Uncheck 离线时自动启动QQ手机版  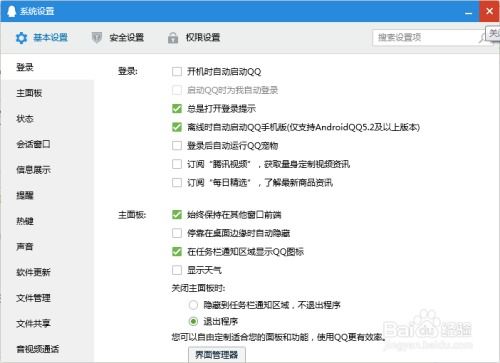(177, 127)
